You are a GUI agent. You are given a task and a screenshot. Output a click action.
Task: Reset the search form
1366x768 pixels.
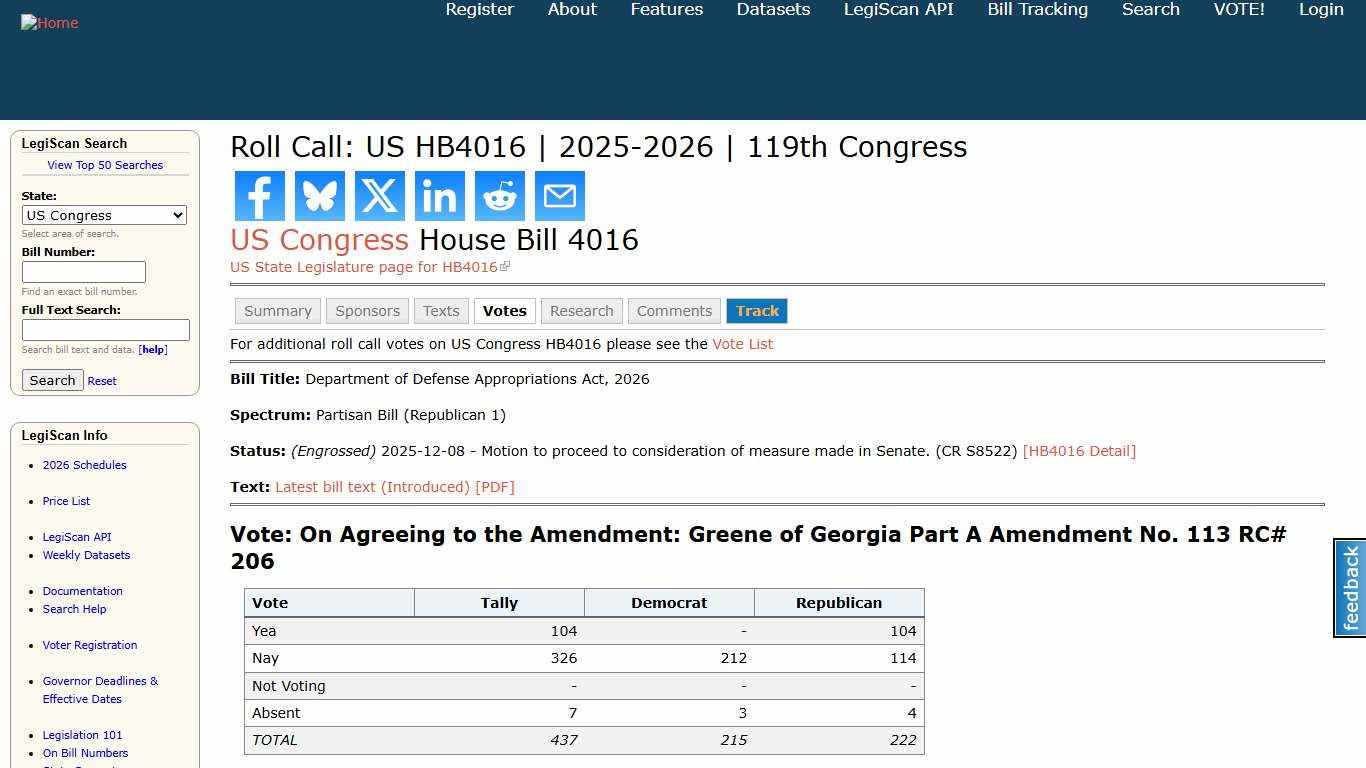[x=102, y=381]
